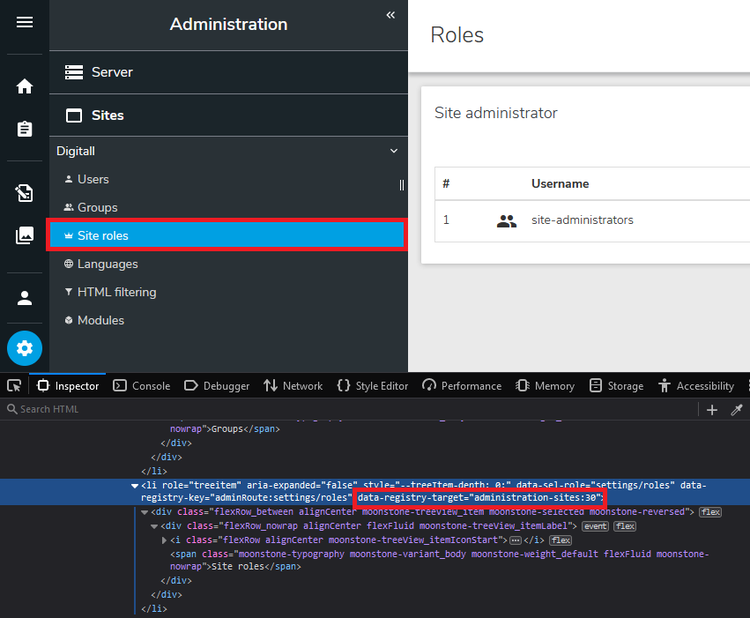This screenshot has width=750, height=618.
Task: Switch to the Console tab
Action: click(x=142, y=386)
